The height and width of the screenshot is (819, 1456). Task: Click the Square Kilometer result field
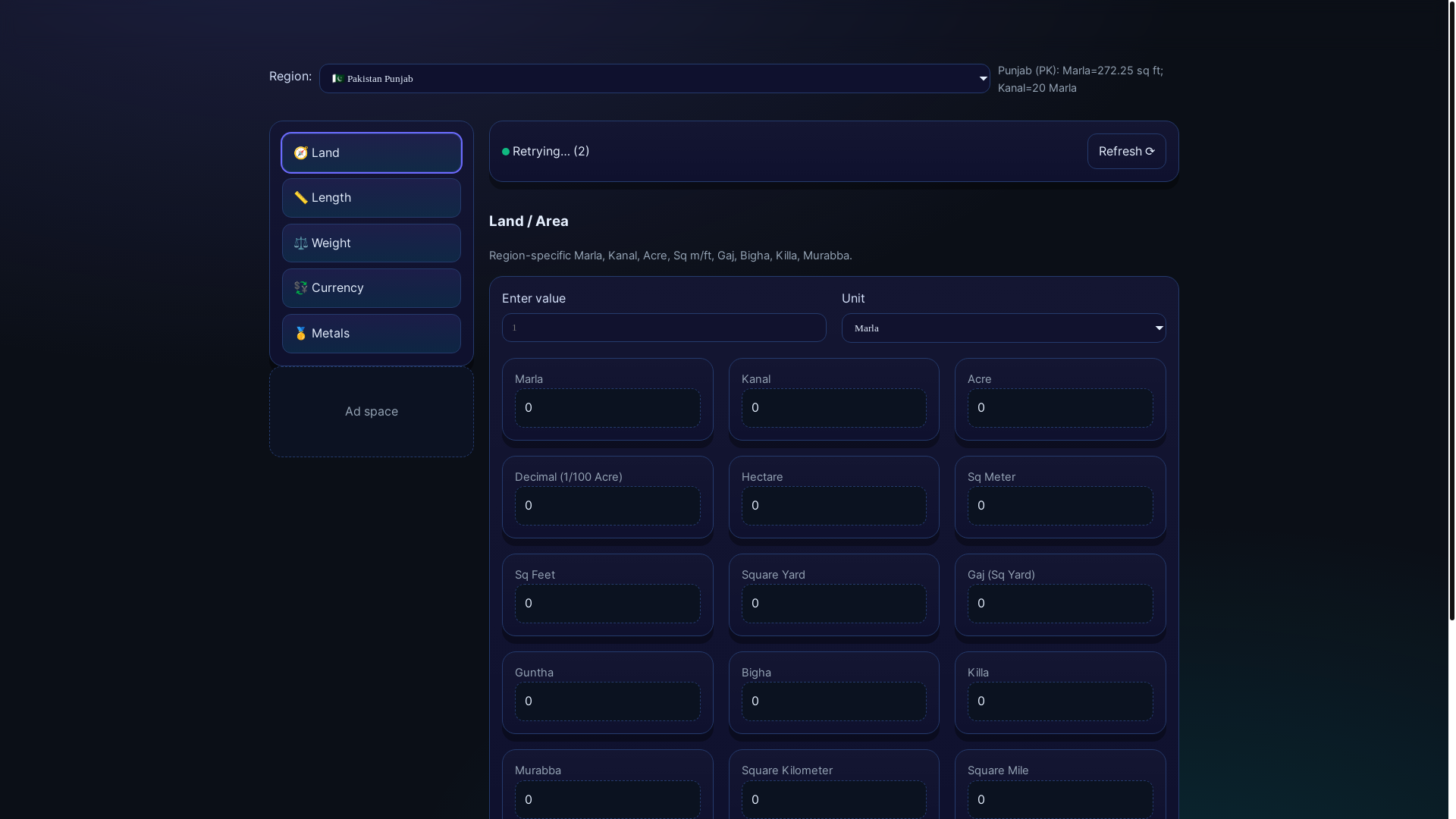833,799
